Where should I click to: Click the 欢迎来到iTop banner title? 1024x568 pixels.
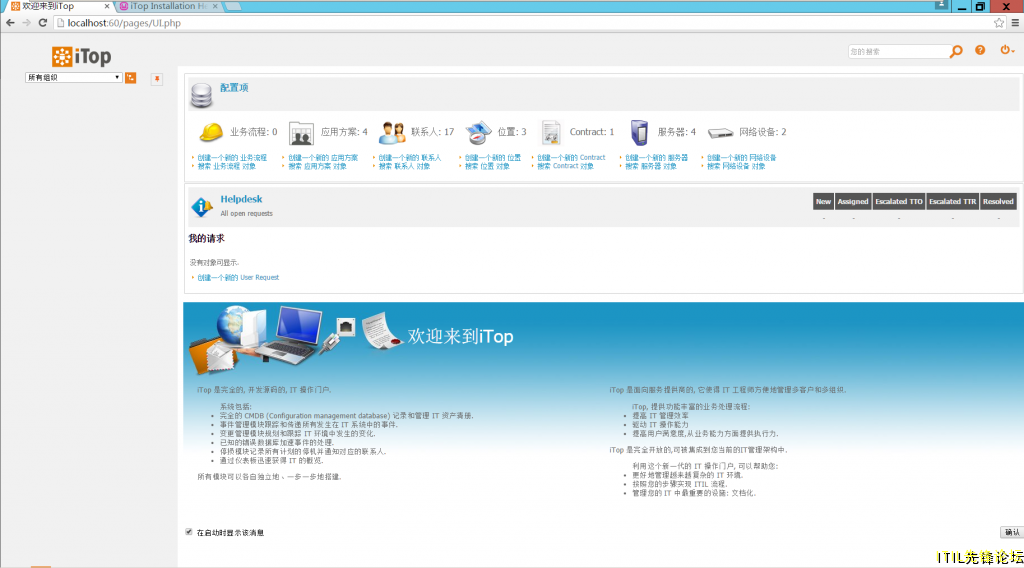pyautogui.click(x=460, y=336)
